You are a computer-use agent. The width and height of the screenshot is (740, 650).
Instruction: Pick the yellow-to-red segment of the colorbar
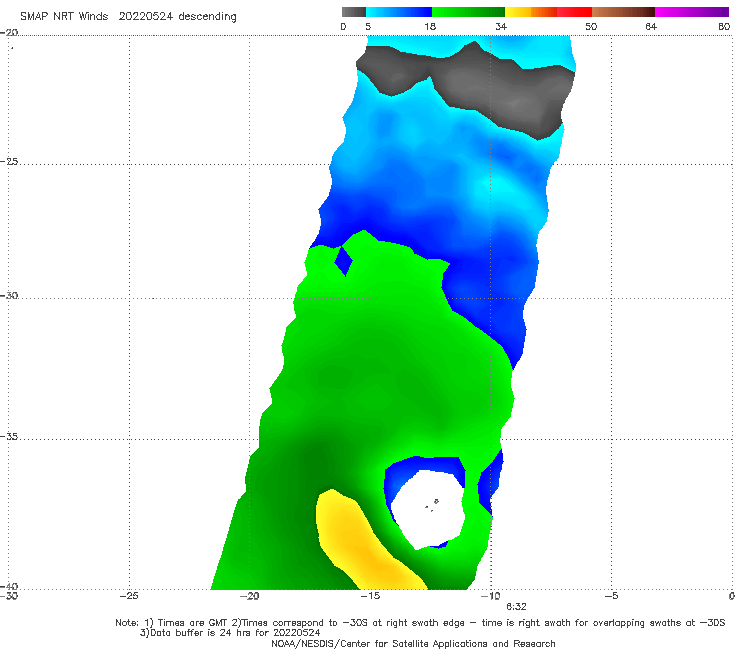548,12
